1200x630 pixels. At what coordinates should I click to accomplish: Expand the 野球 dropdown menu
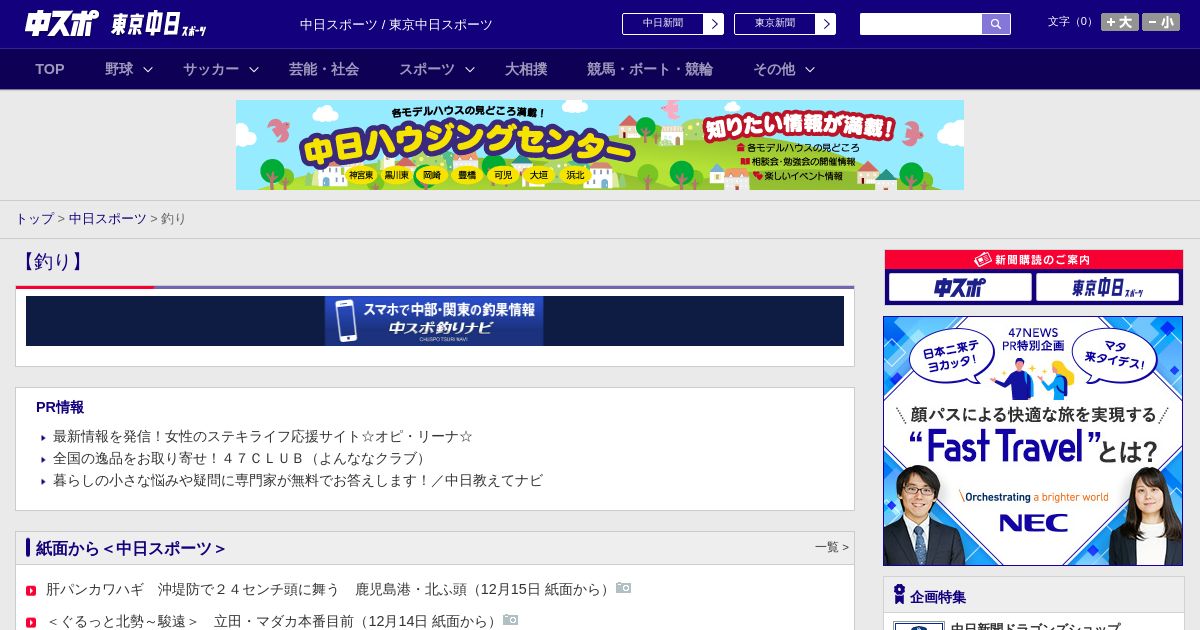[x=129, y=69]
